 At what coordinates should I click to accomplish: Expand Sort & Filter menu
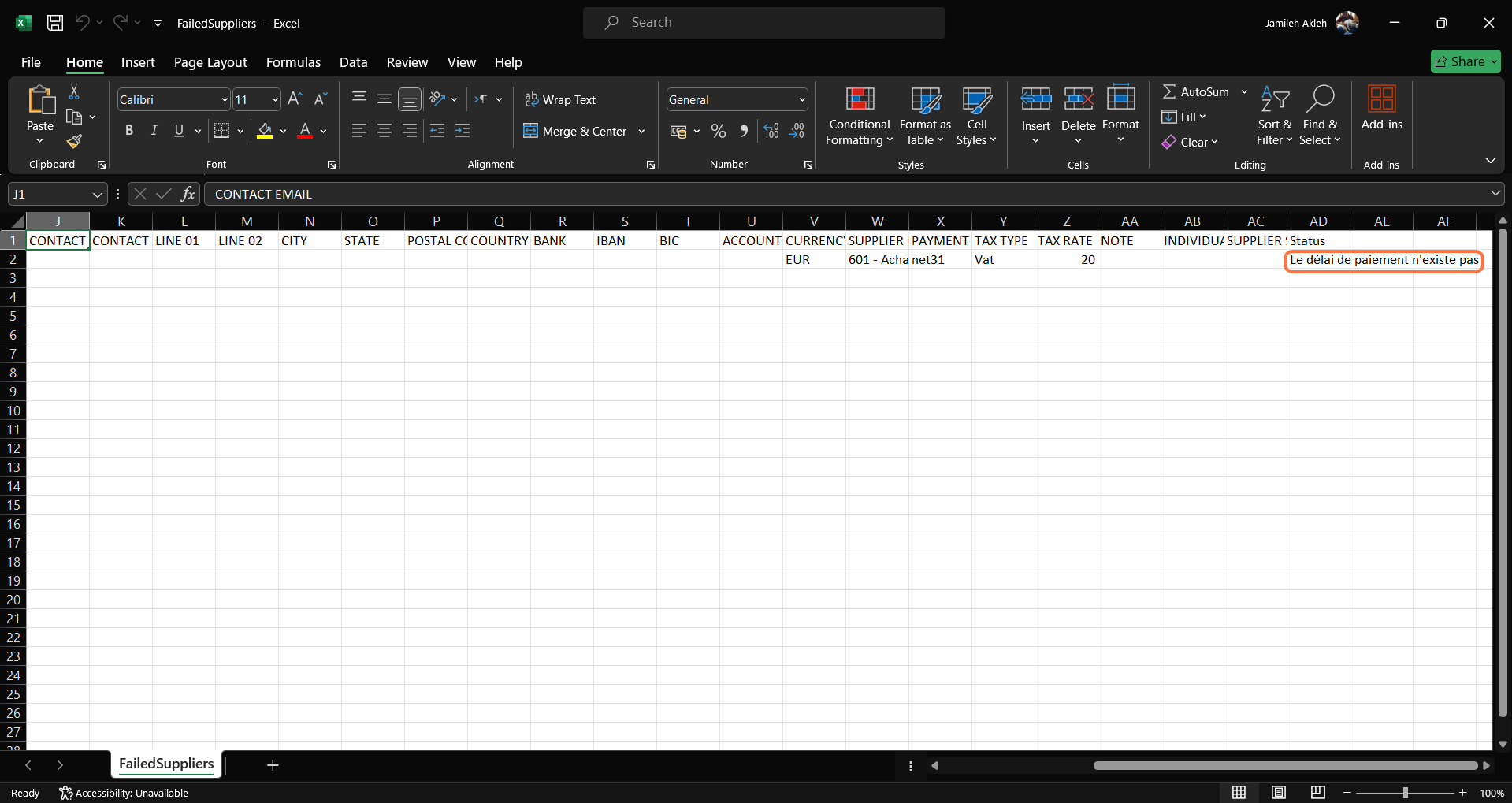tap(1275, 116)
